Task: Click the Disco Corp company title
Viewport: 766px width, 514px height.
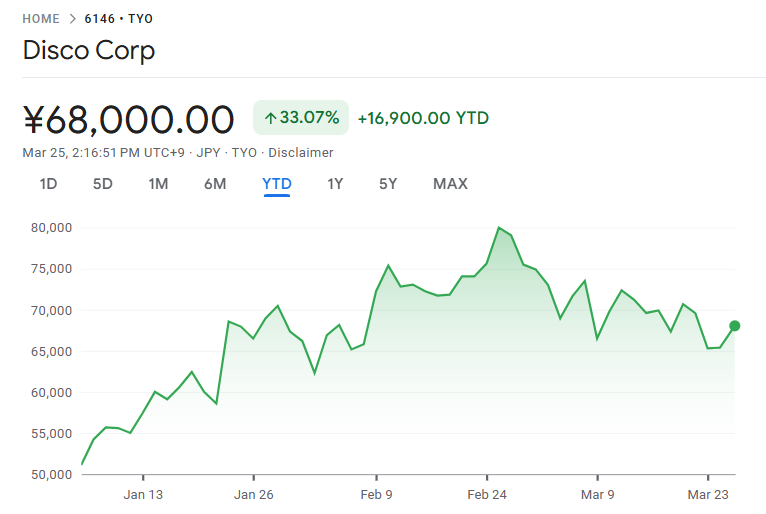Action: [x=89, y=50]
